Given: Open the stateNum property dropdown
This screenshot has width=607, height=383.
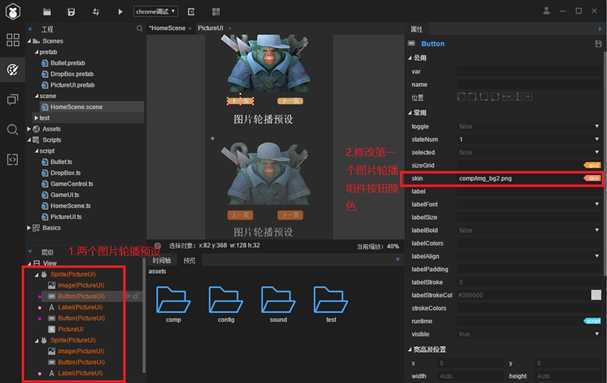Looking at the screenshot, I should coord(597,139).
